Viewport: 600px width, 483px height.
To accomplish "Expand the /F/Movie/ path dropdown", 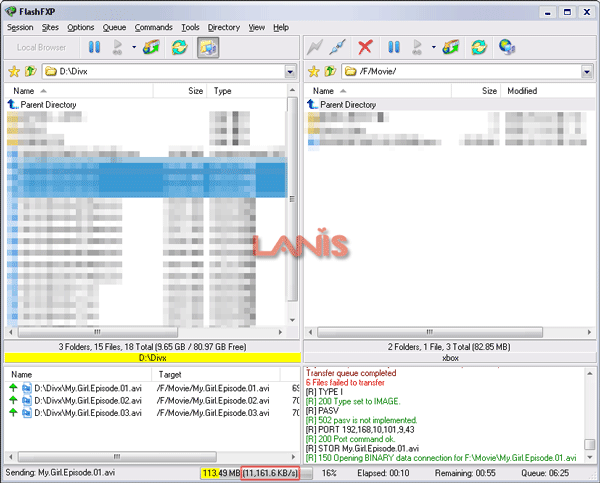I will point(587,72).
